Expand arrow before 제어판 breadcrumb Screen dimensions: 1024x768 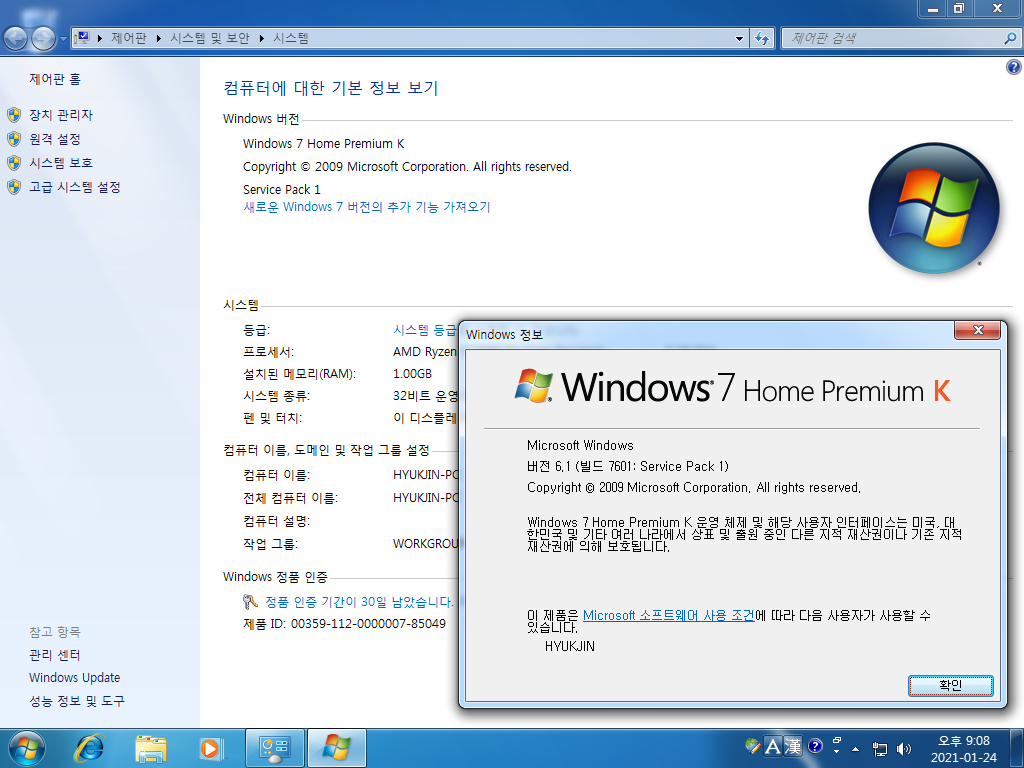click(x=100, y=39)
